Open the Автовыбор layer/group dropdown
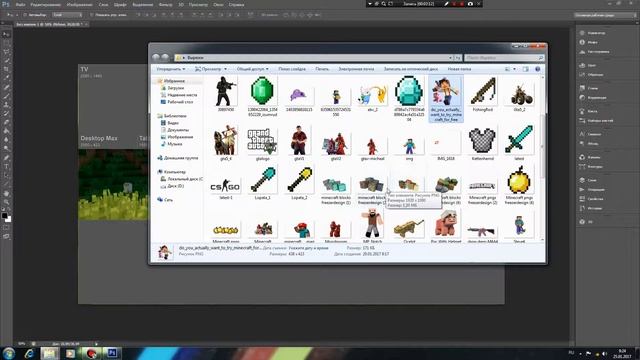The height and width of the screenshot is (360, 640). pos(67,15)
